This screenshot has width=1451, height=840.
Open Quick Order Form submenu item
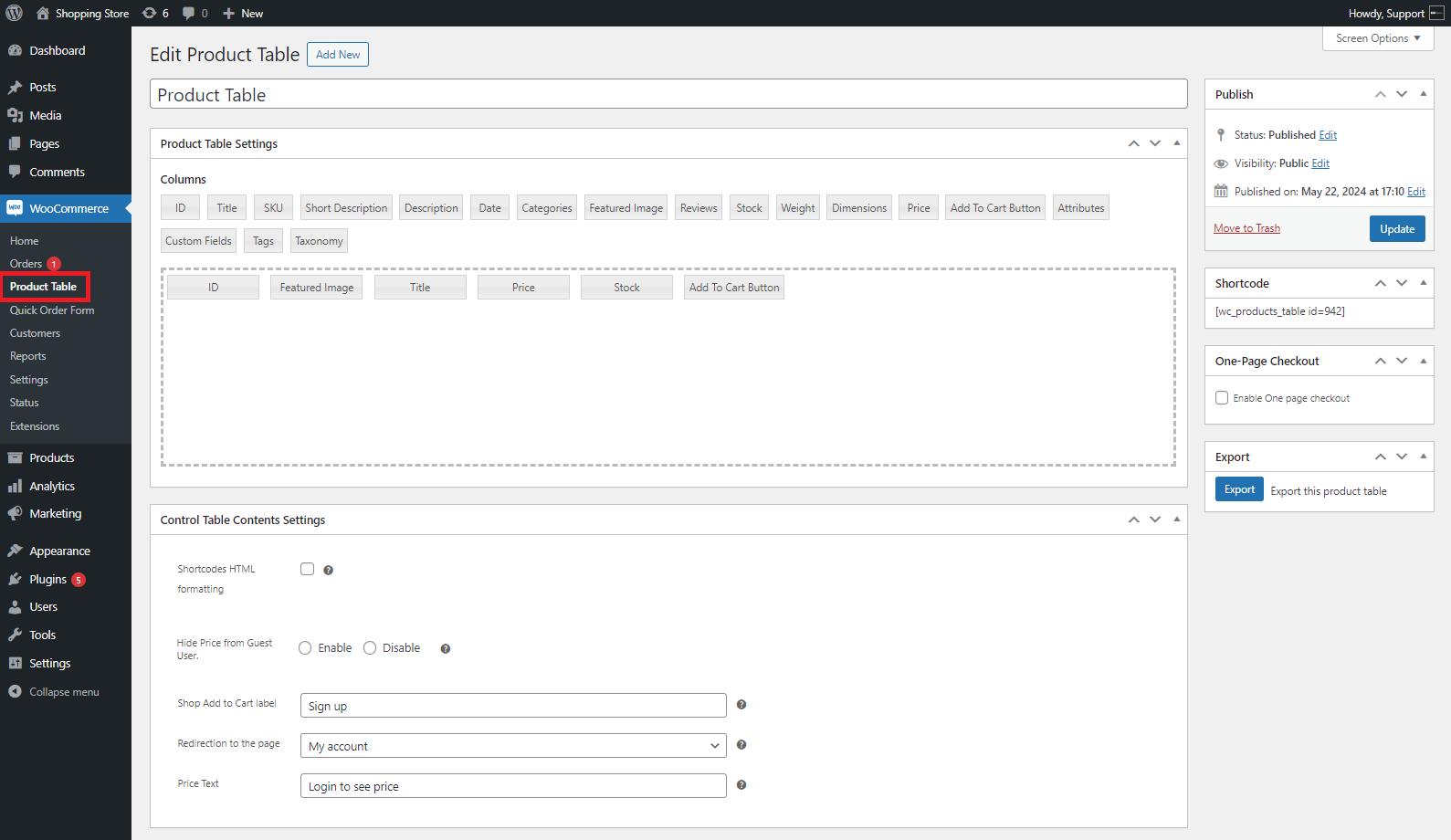(x=52, y=310)
